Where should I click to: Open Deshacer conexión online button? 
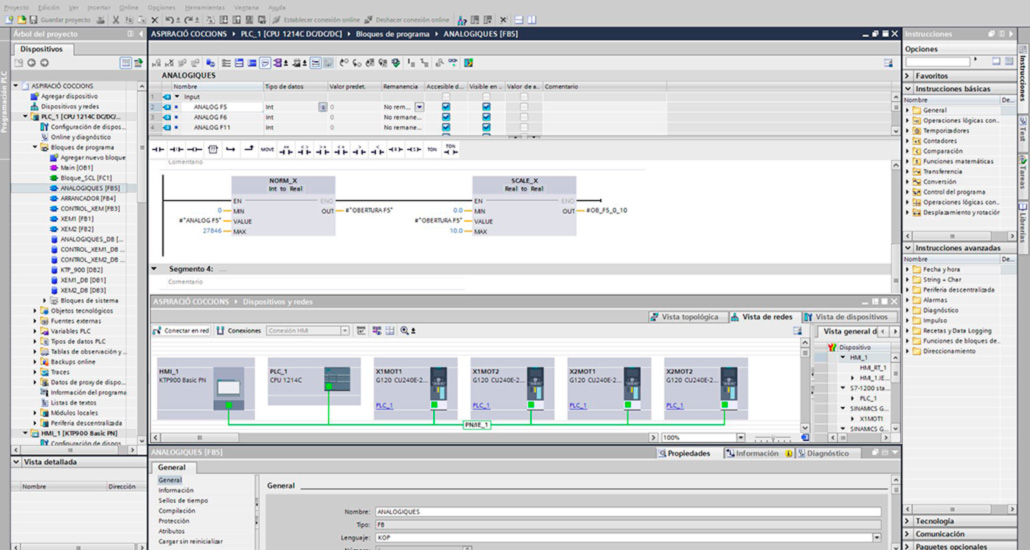click(405, 20)
